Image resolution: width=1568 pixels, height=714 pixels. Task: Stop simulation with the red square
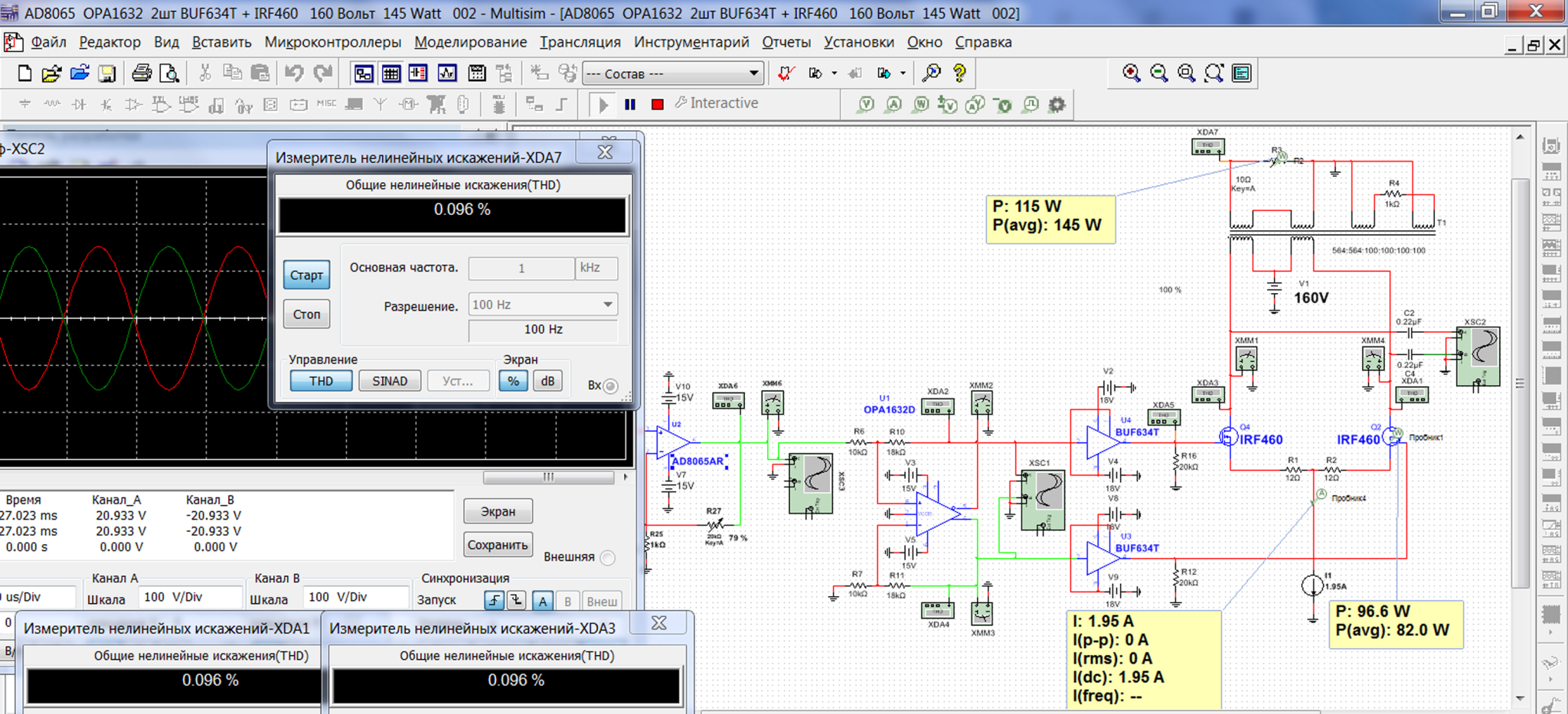[x=657, y=104]
